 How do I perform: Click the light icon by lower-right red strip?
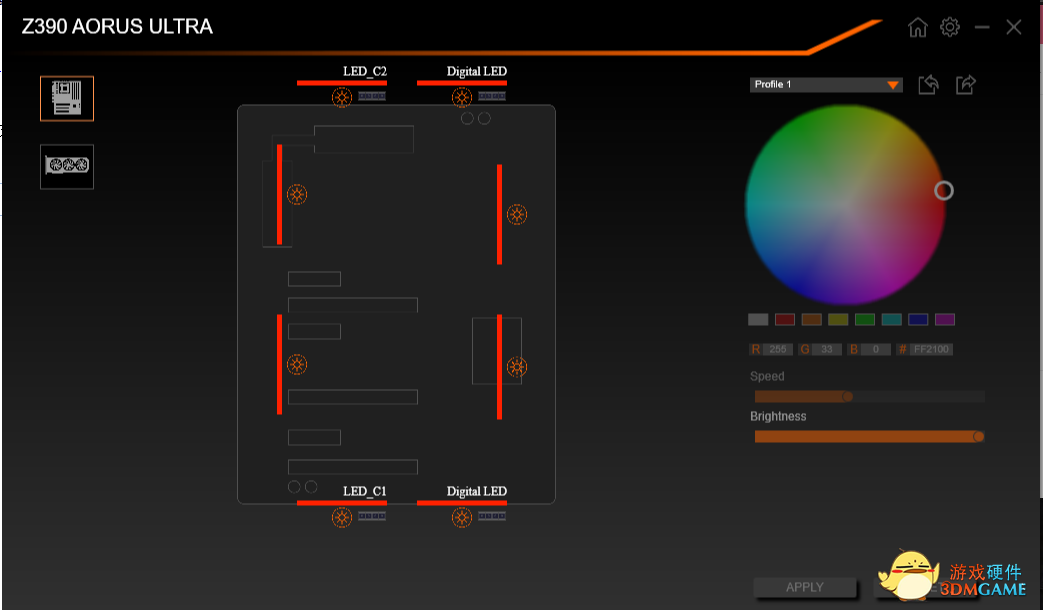click(x=517, y=367)
